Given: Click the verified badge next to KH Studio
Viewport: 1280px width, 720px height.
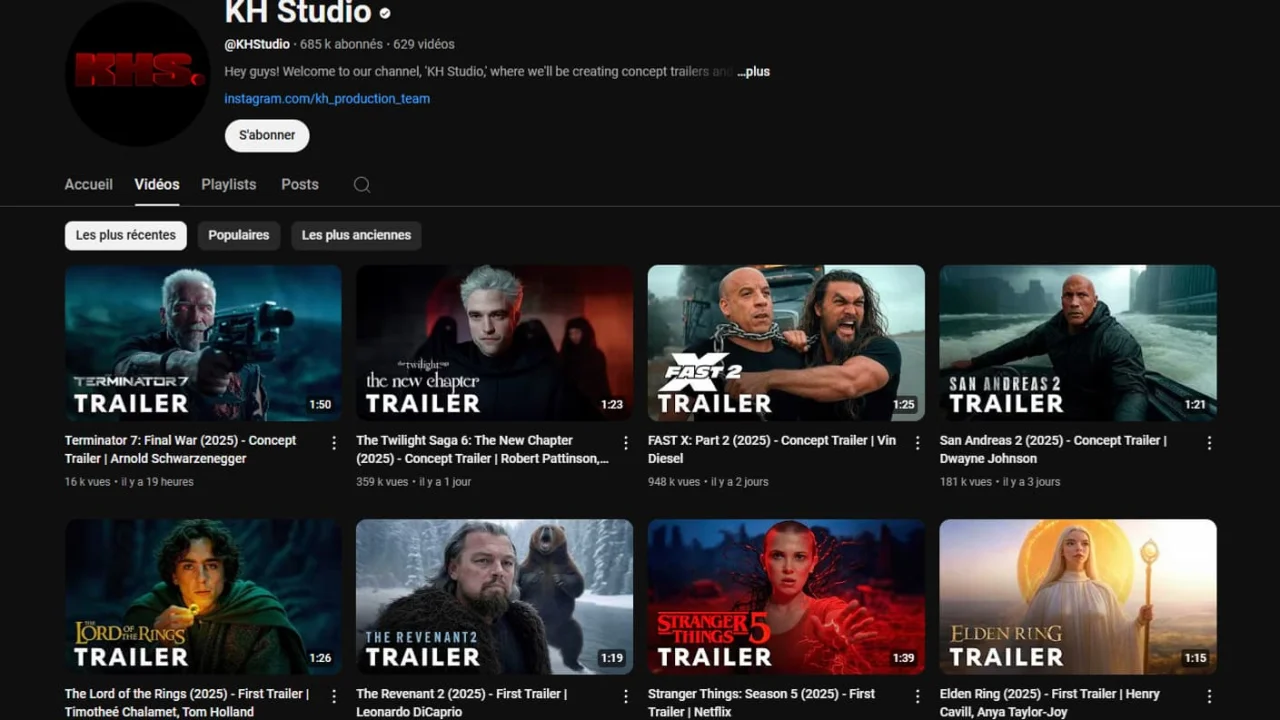Looking at the screenshot, I should pos(384,14).
